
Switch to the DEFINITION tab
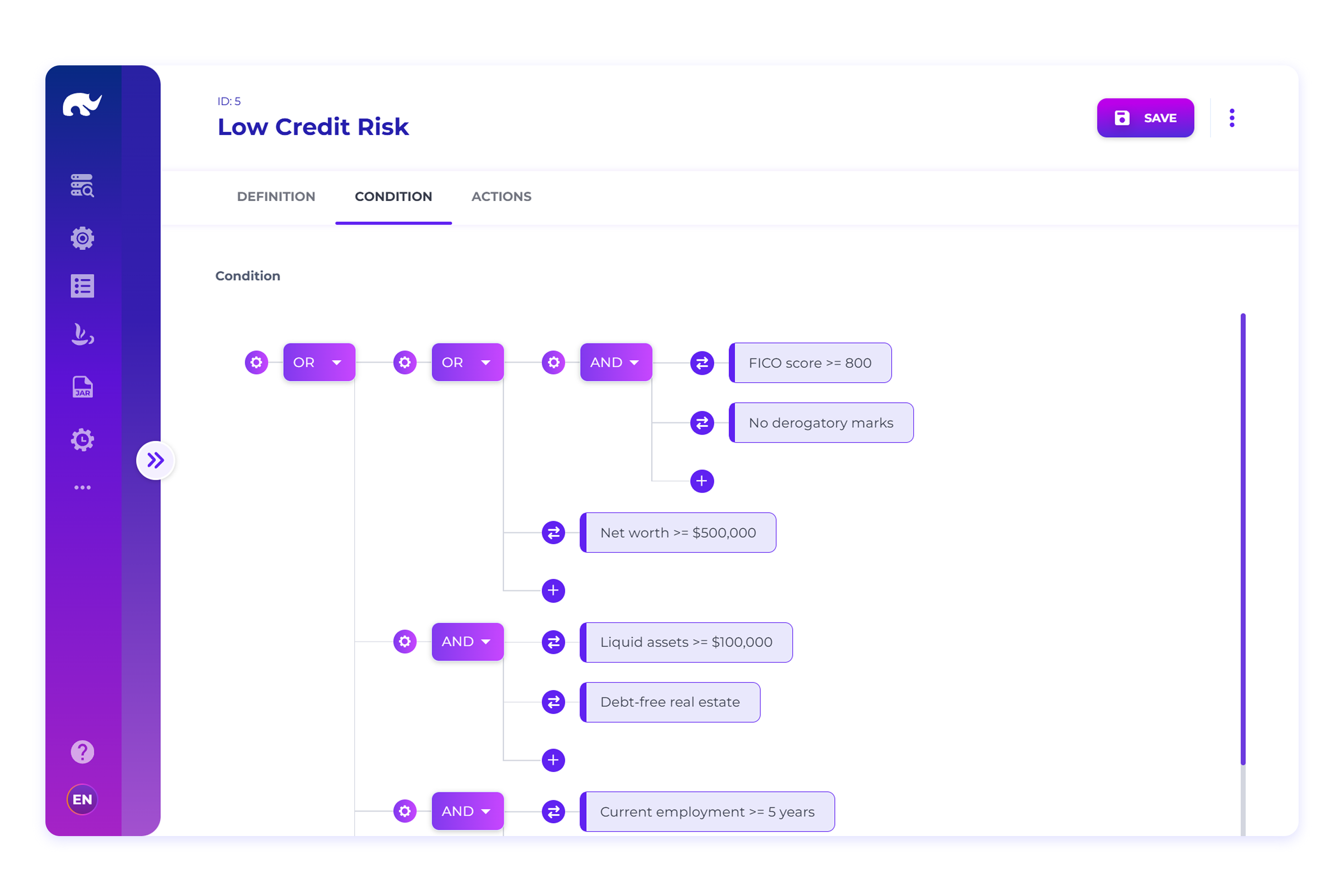point(276,197)
